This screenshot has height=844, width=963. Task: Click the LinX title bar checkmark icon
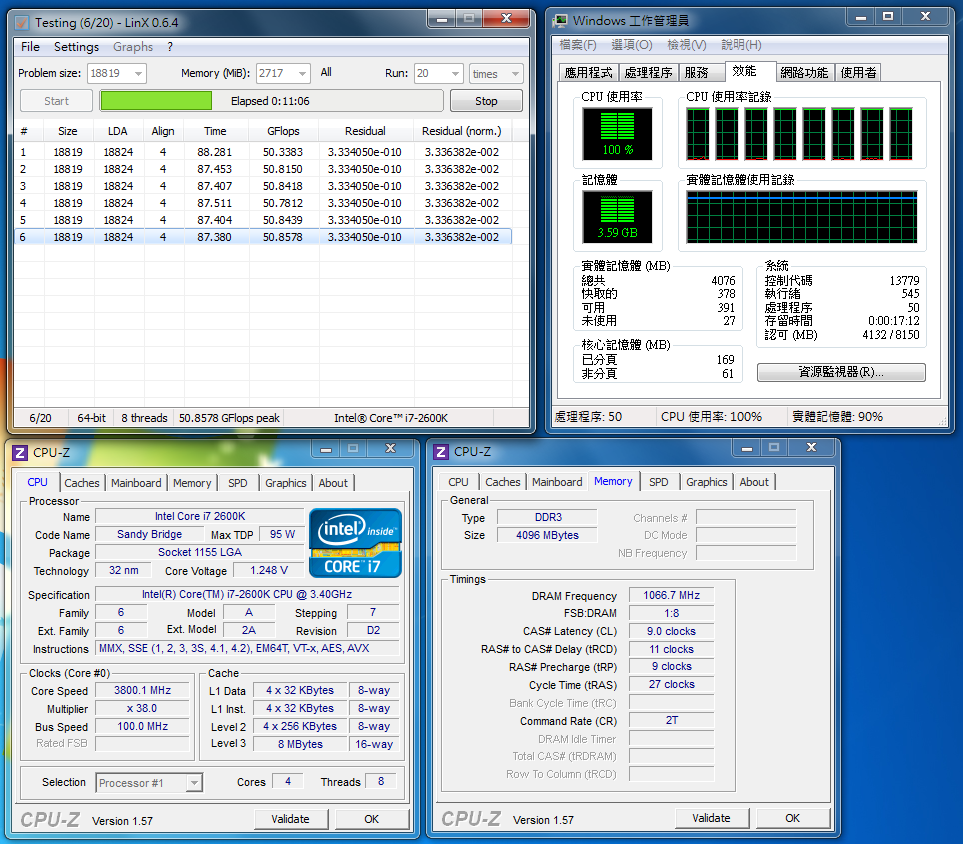click(21, 23)
